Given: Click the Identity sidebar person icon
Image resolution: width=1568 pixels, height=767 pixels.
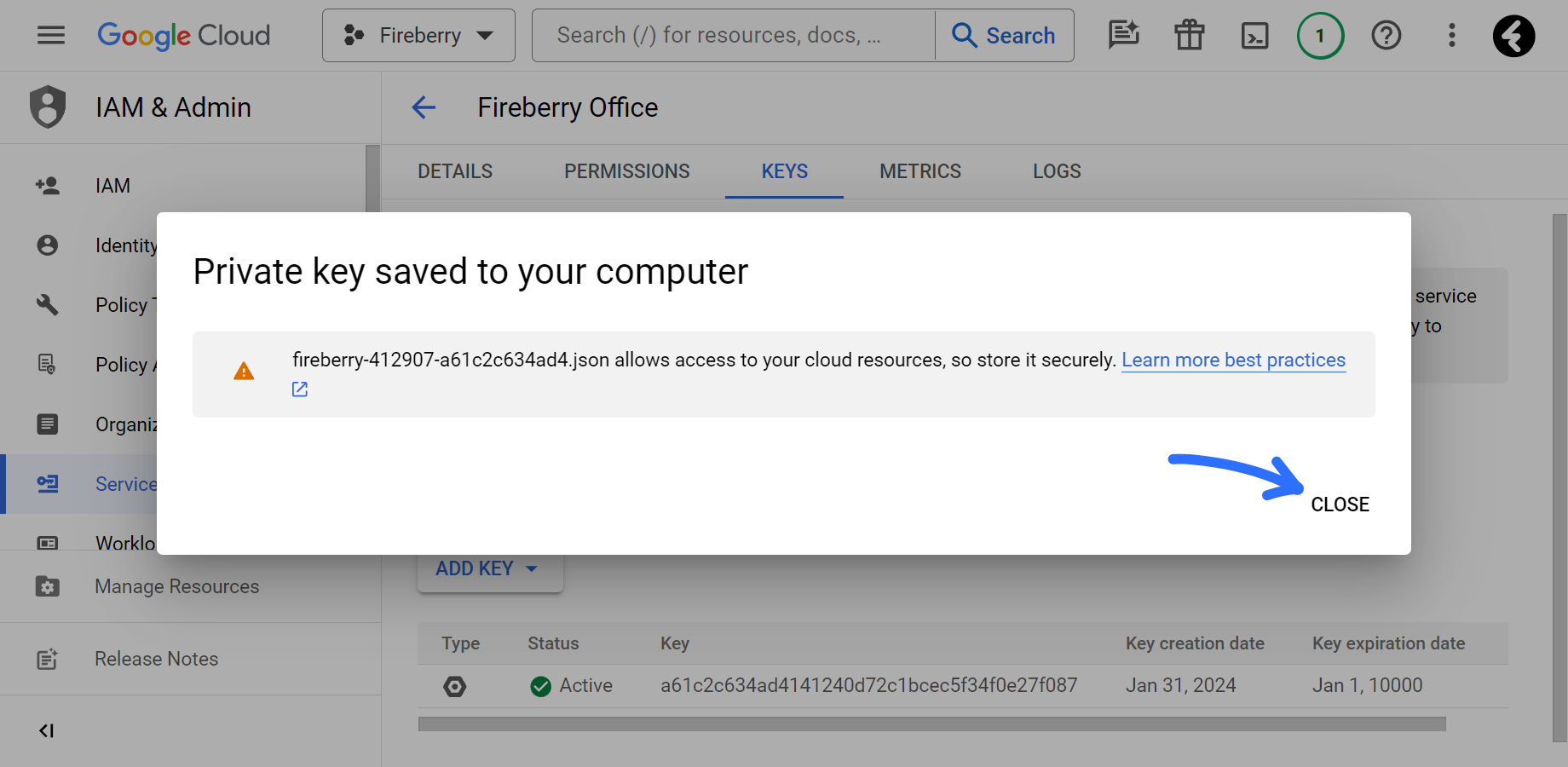Looking at the screenshot, I should tap(48, 245).
